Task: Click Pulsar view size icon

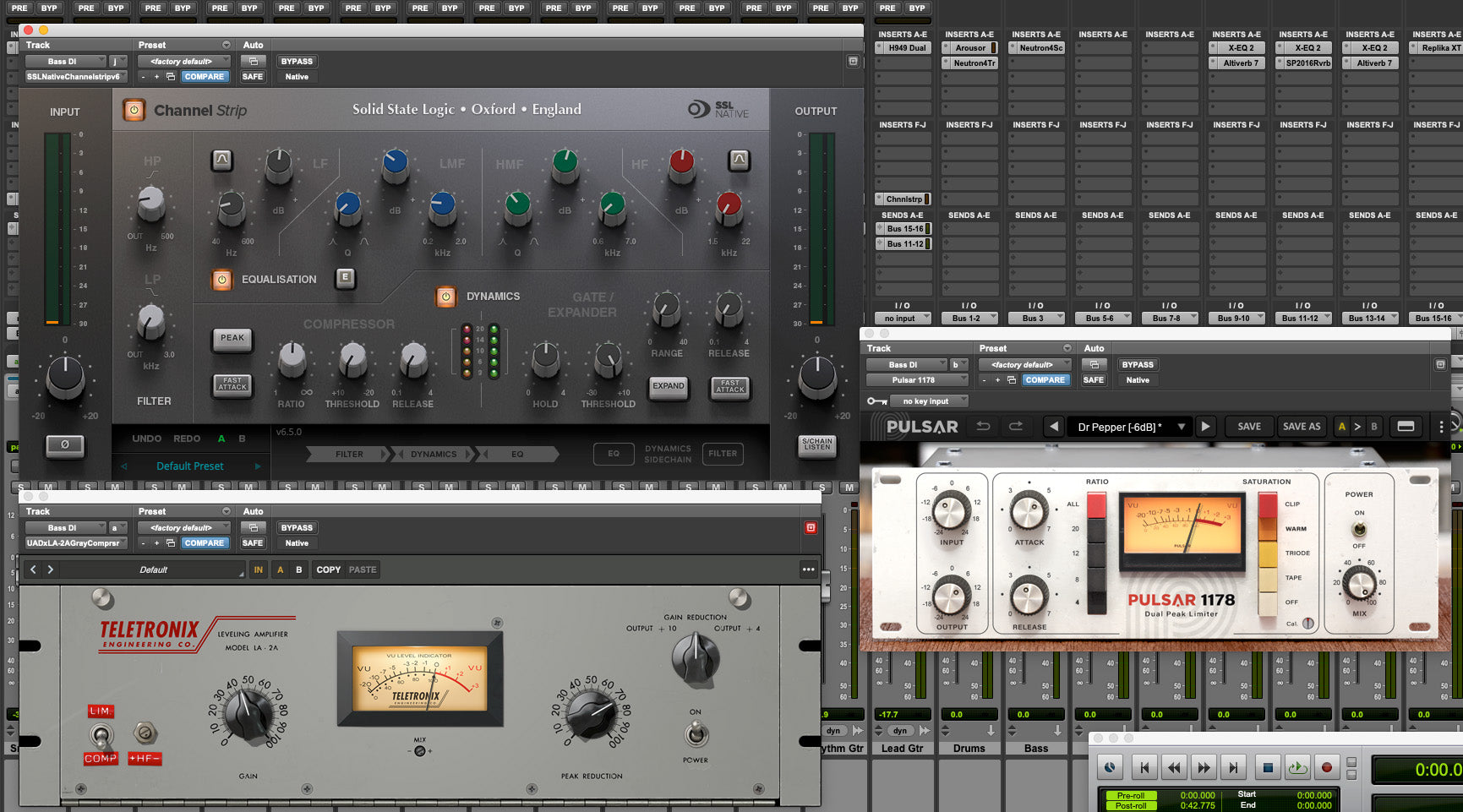Action: tap(1406, 427)
